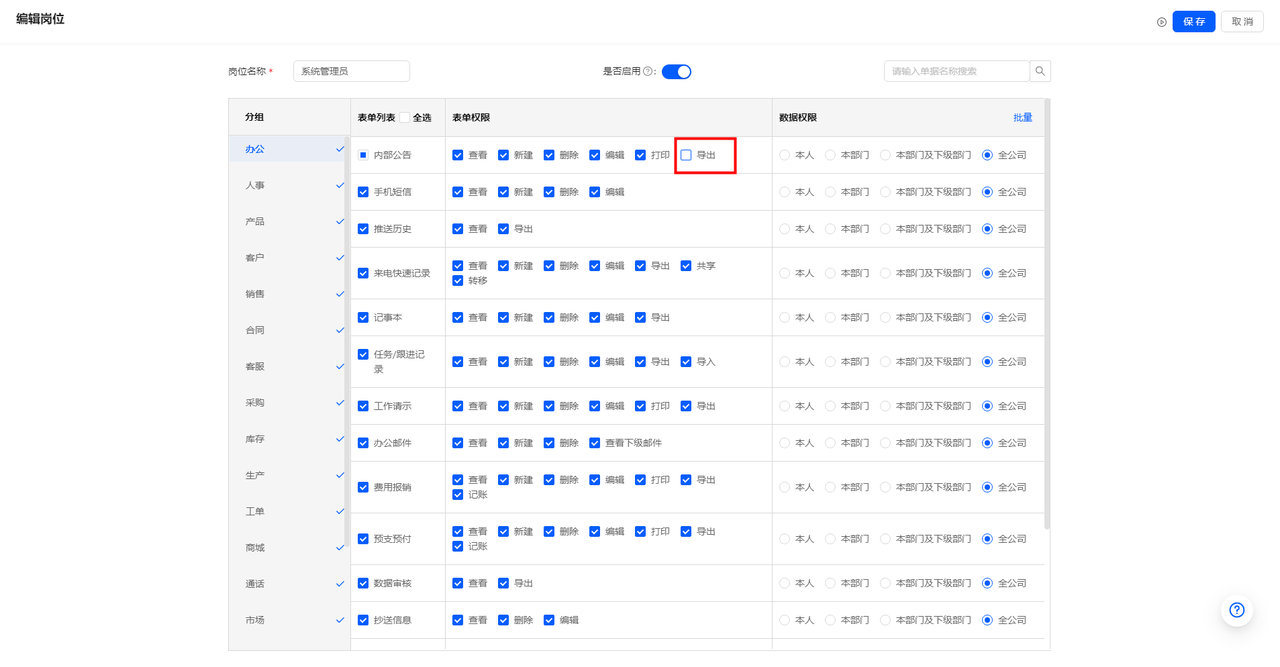Toggle the 是否启用 switch
Screen dimensions: 1280x667
pos(677,71)
